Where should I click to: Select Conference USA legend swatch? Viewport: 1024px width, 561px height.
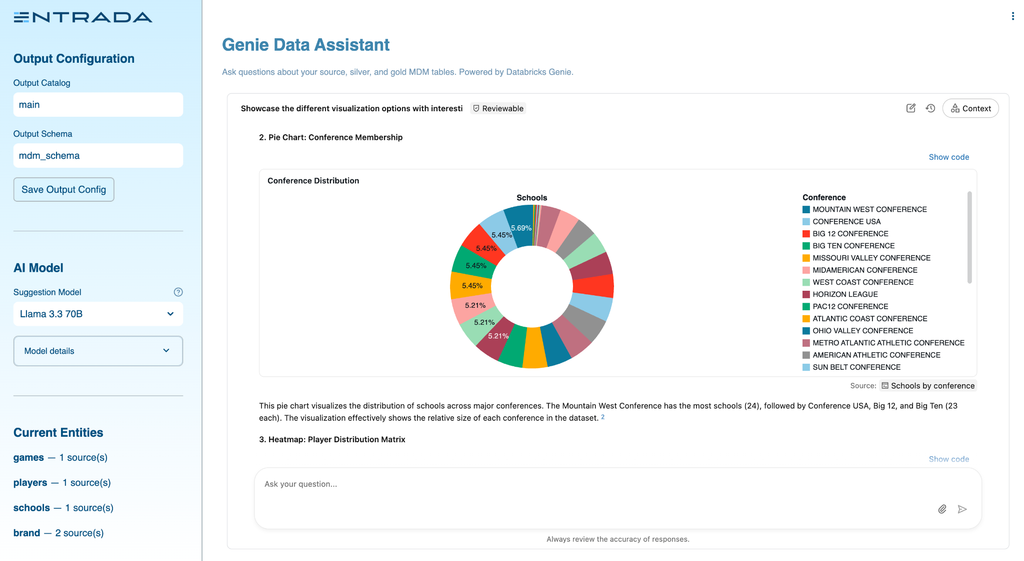pos(806,222)
